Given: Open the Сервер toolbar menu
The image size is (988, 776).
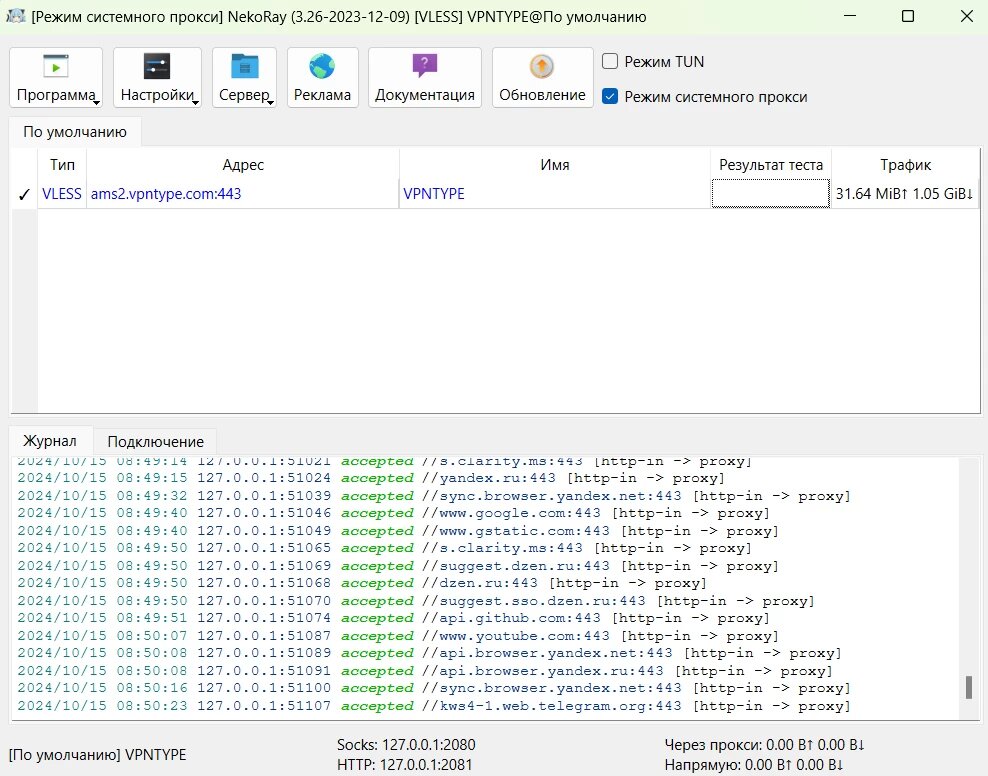Looking at the screenshot, I should pos(244,77).
